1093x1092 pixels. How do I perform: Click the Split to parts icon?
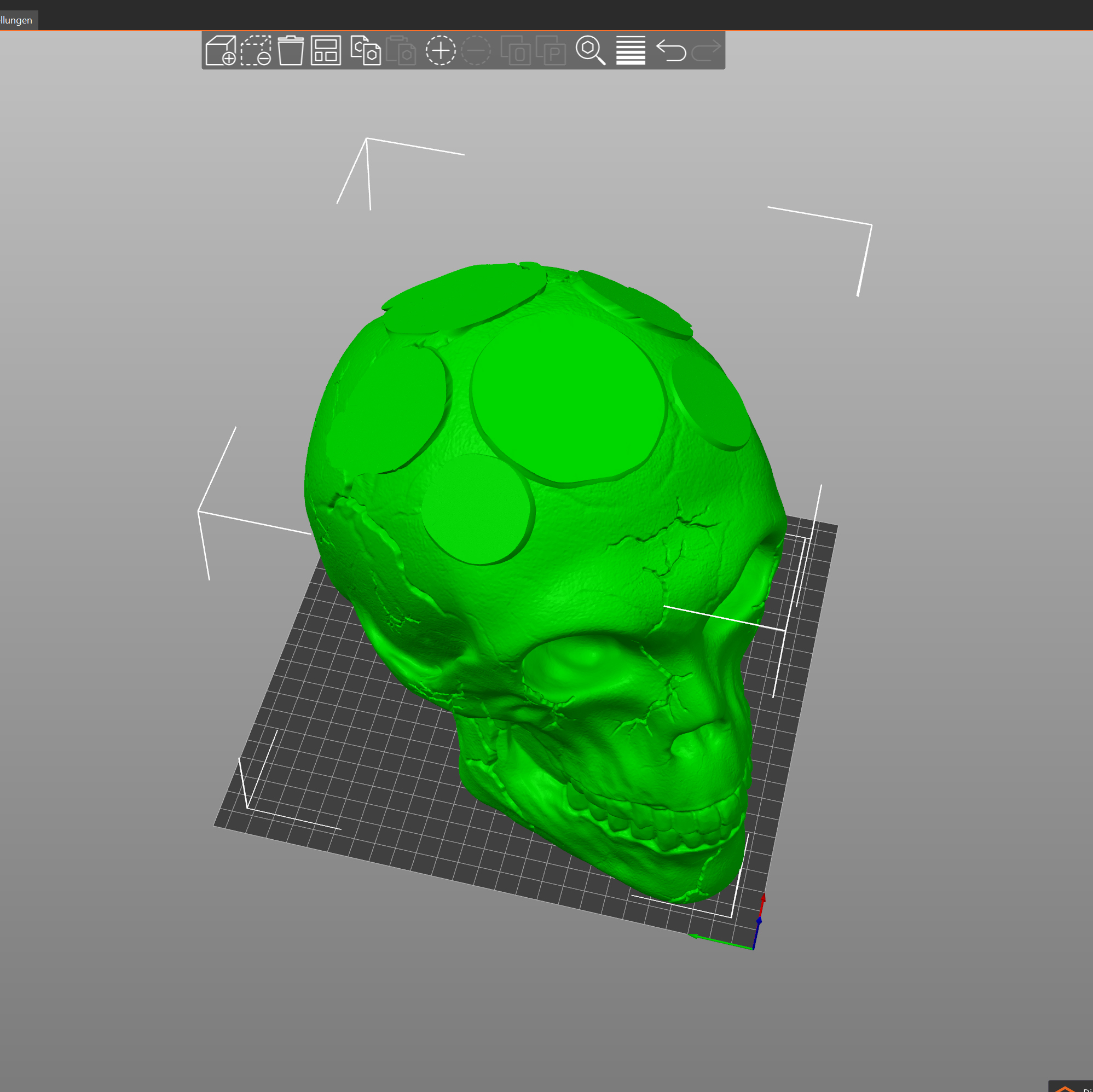point(551,51)
